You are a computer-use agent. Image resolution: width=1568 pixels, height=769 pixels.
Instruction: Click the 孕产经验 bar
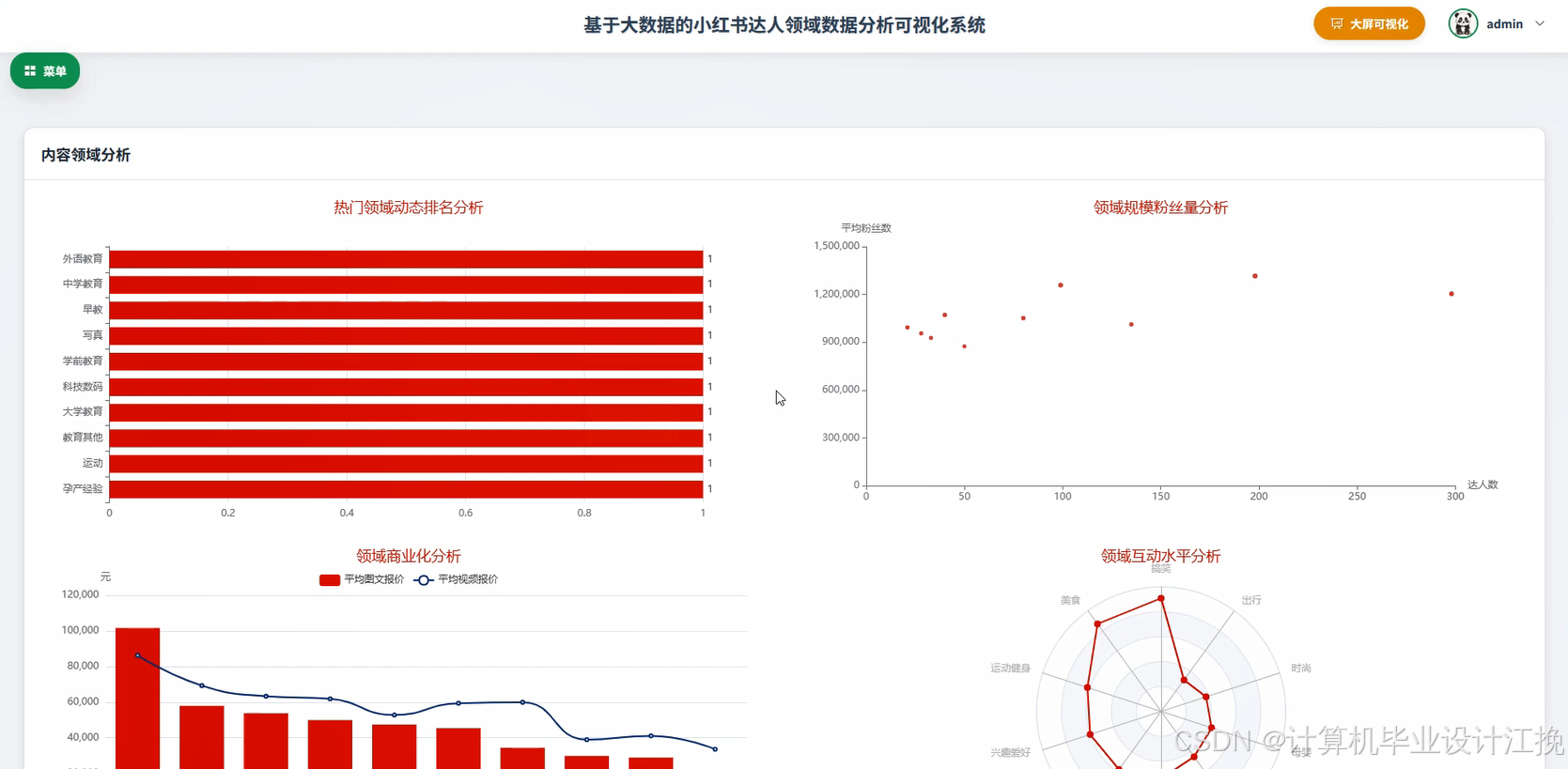tap(406, 489)
